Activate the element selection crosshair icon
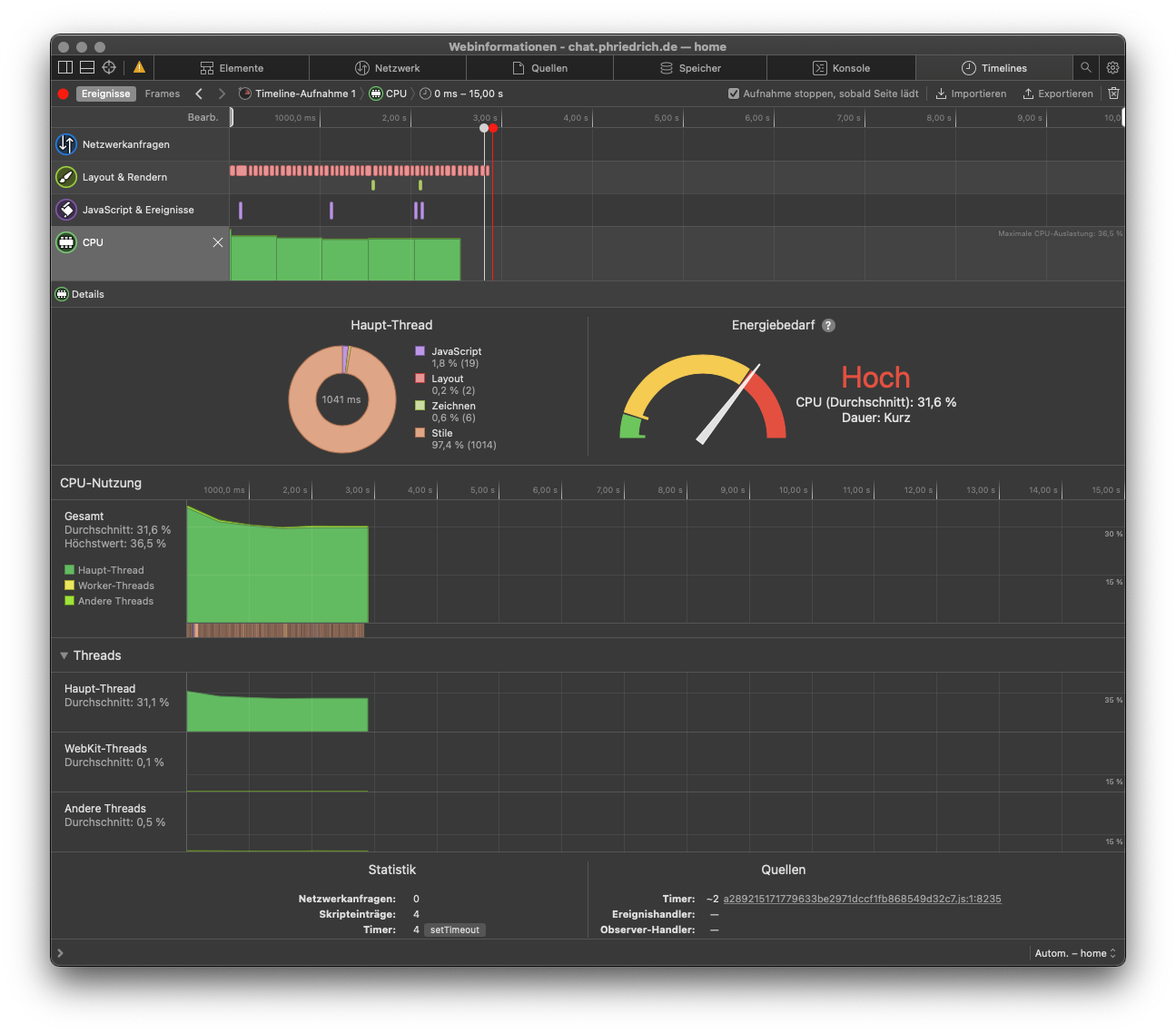Screen dimensions: 1176x1033 (109, 67)
